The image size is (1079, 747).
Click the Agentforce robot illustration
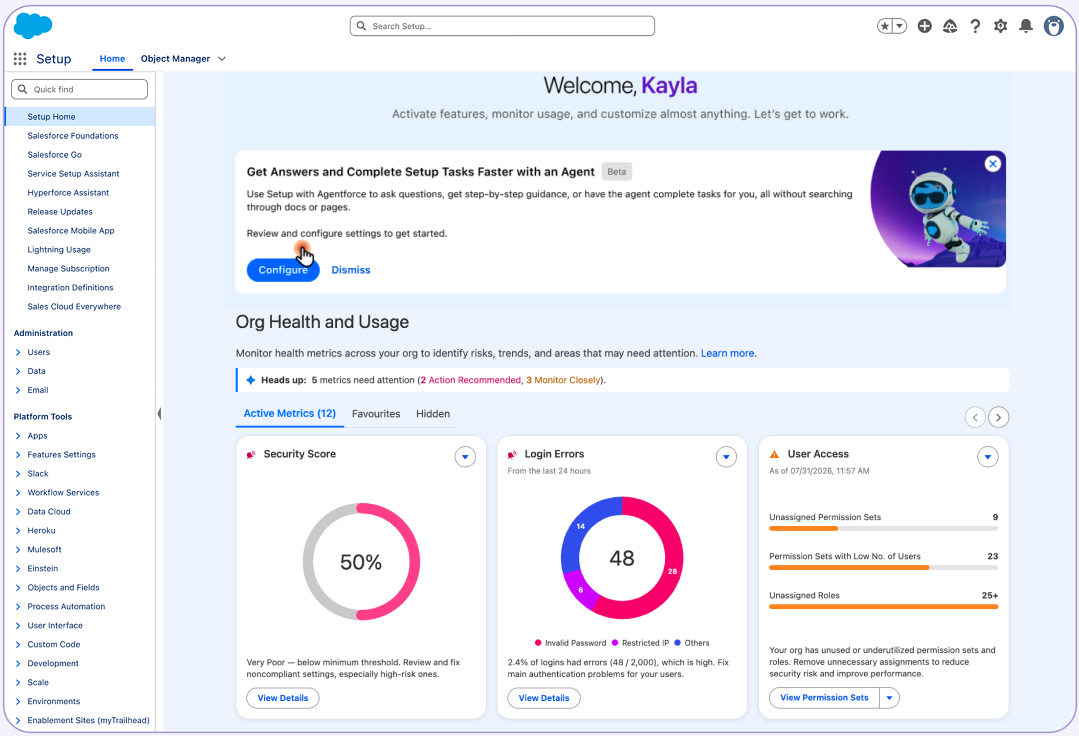point(938,209)
